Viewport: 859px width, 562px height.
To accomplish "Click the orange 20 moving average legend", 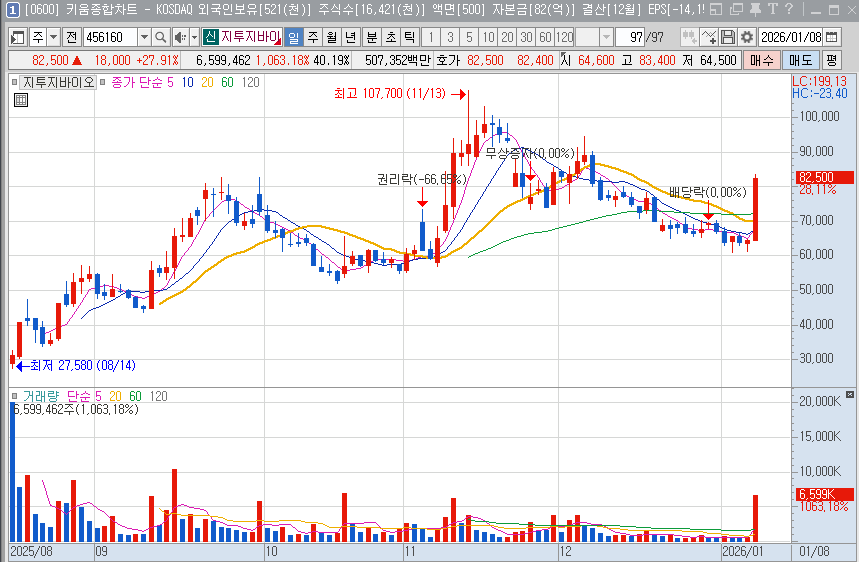I will pyautogui.click(x=207, y=83).
